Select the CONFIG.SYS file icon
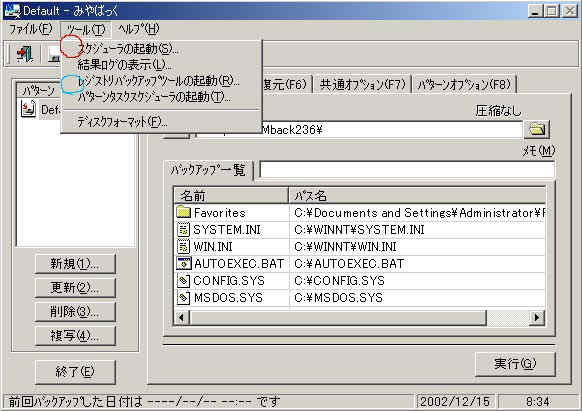The height and width of the screenshot is (411, 582). [x=183, y=280]
